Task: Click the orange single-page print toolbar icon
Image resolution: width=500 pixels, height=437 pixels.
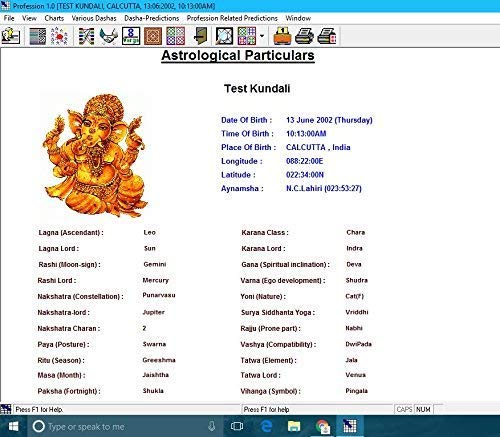Action: [x=282, y=36]
